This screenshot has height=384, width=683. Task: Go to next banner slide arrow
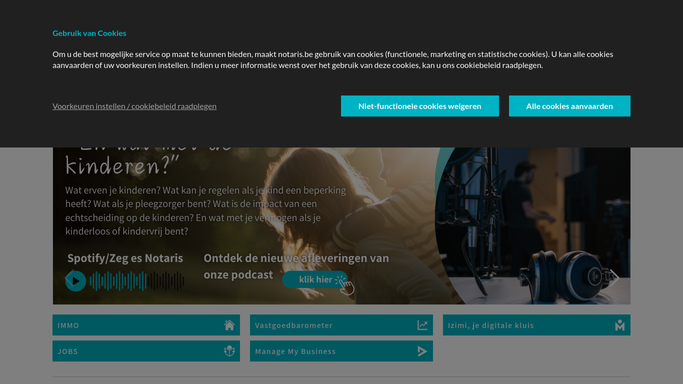click(x=614, y=277)
